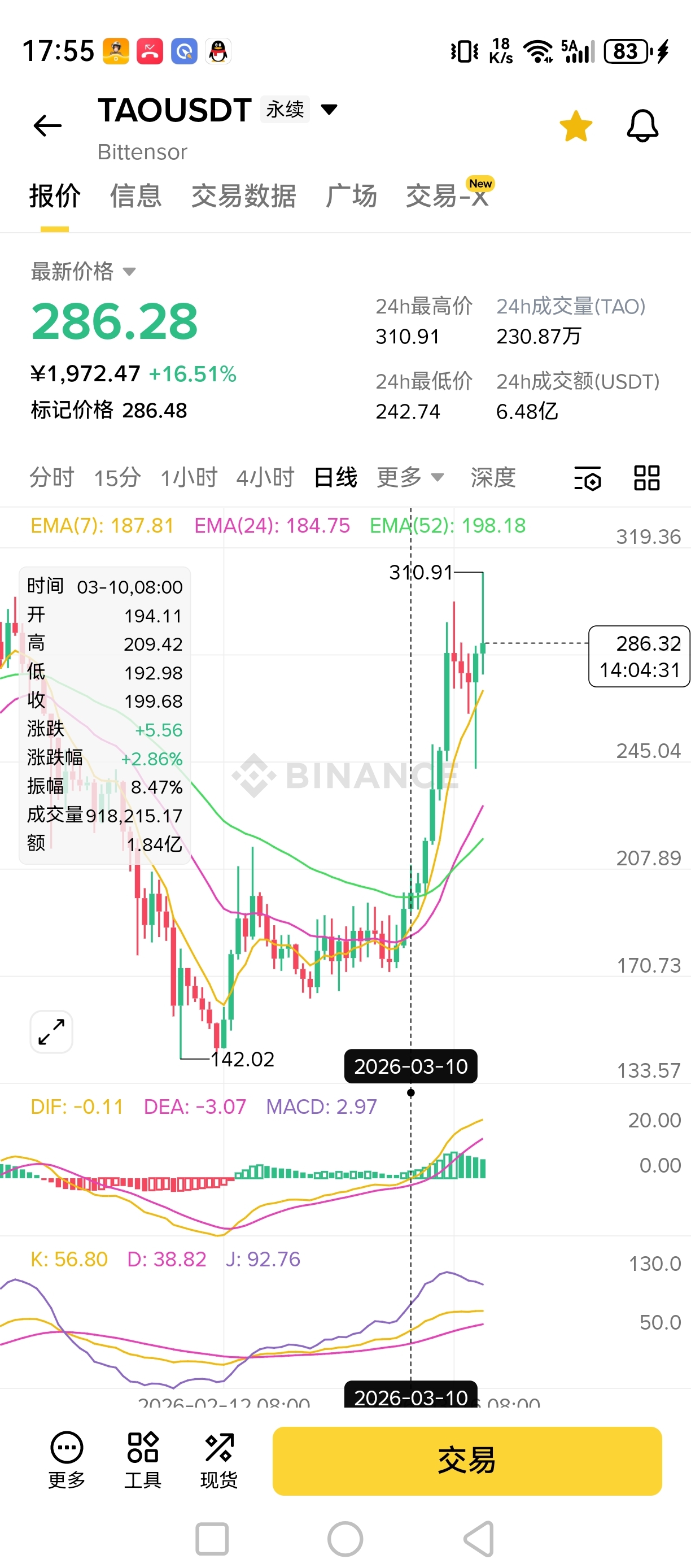Select the 4小时 timeframe

[x=265, y=477]
